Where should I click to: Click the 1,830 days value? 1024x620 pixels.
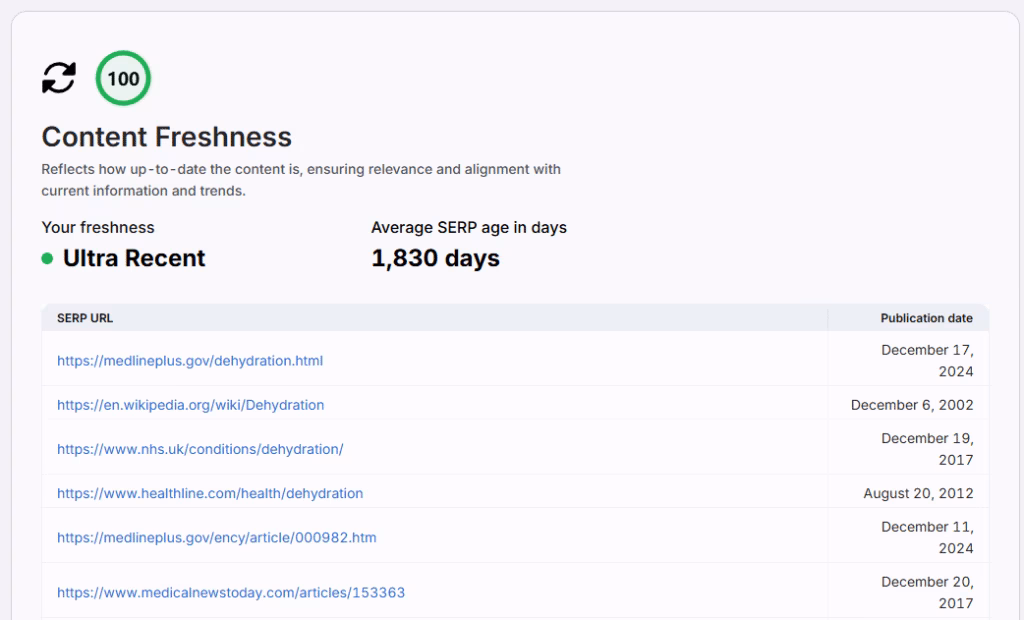click(435, 258)
